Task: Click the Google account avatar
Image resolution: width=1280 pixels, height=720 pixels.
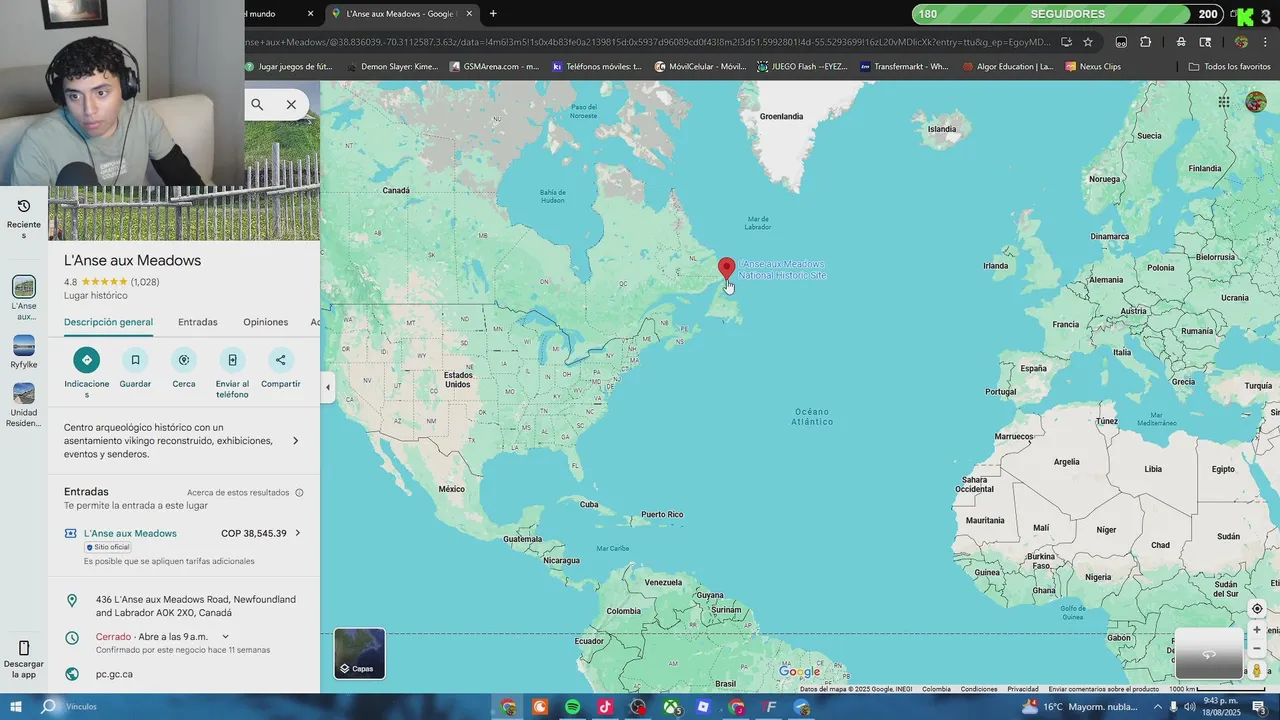Action: click(x=1255, y=102)
